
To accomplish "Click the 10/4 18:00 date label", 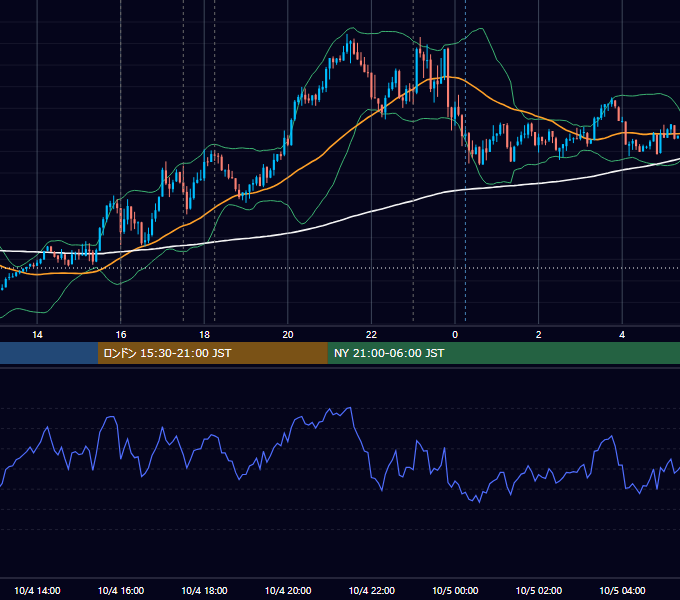I will [x=204, y=590].
